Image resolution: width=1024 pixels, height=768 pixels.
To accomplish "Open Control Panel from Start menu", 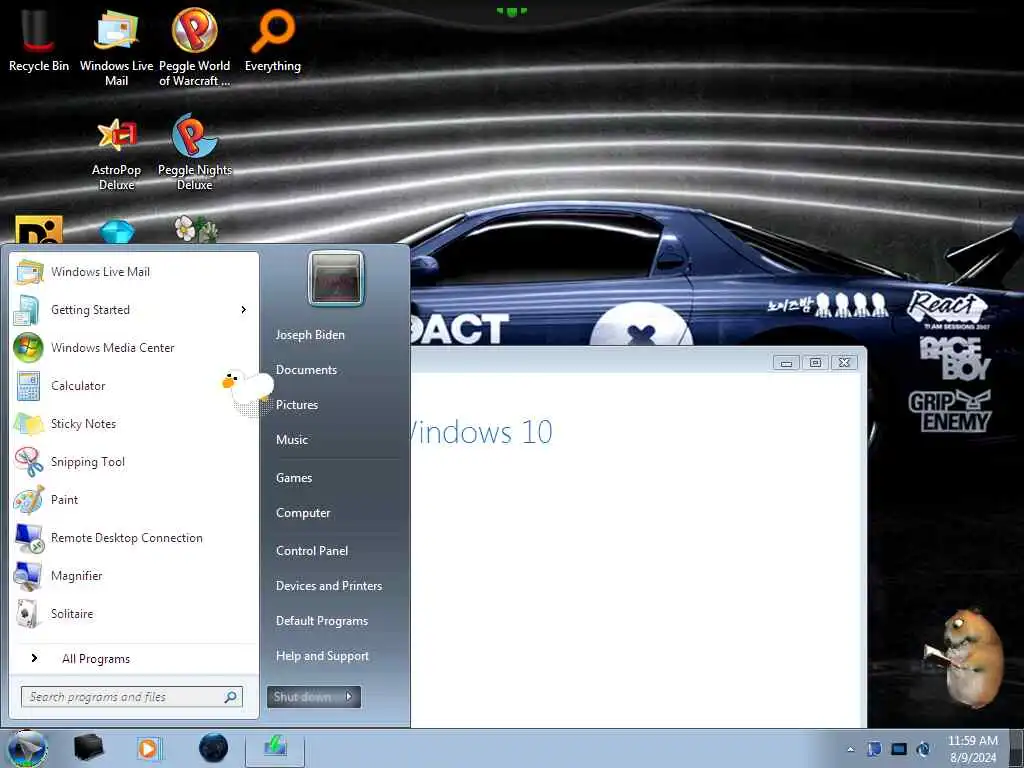I will (312, 551).
